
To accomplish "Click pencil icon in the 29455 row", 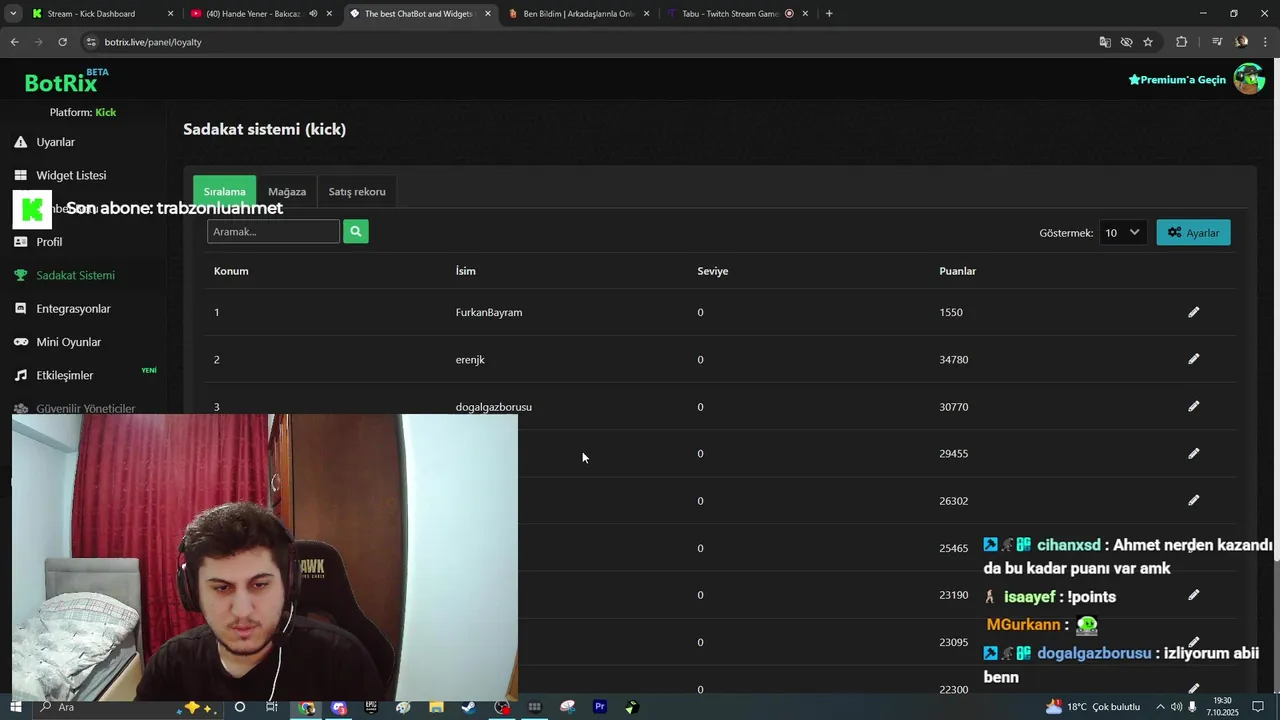I will coord(1193,453).
